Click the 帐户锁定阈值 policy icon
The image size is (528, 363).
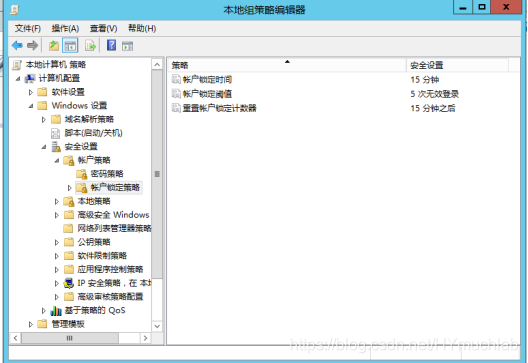[176, 93]
